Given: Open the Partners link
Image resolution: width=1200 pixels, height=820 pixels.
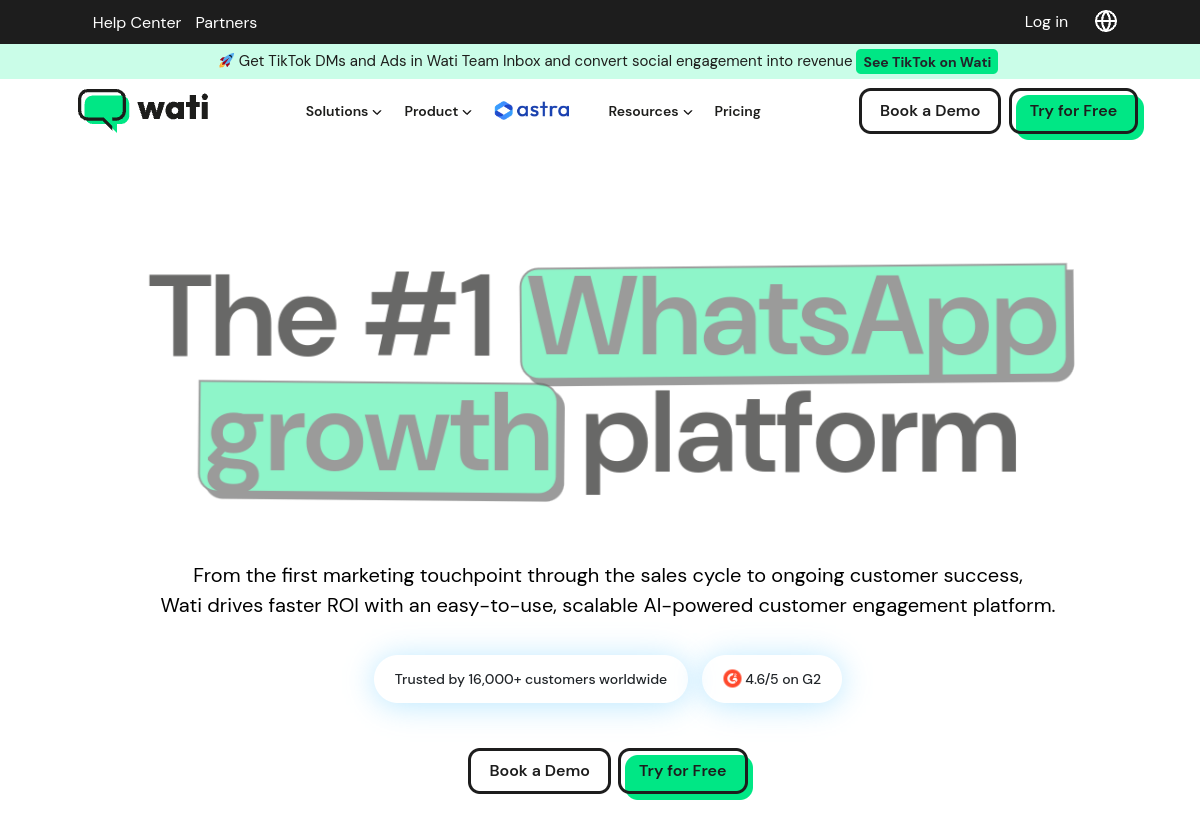Looking at the screenshot, I should (226, 22).
